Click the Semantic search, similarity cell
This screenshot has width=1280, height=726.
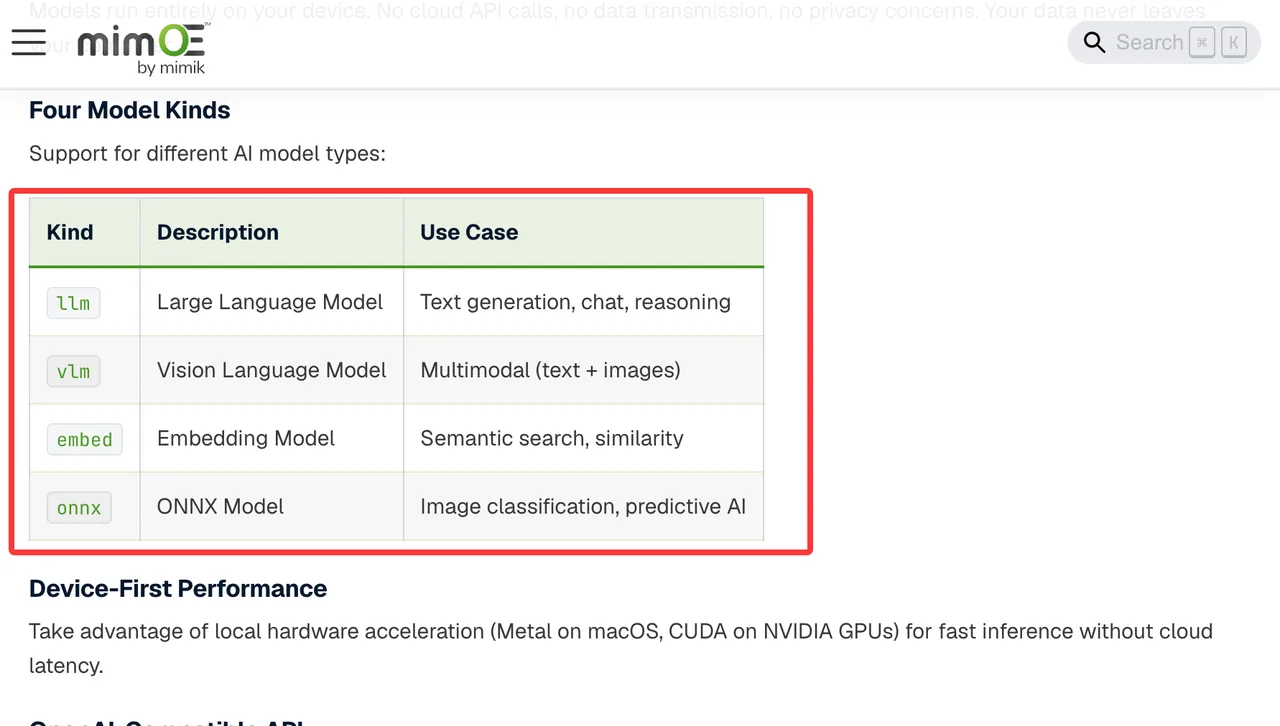point(584,438)
